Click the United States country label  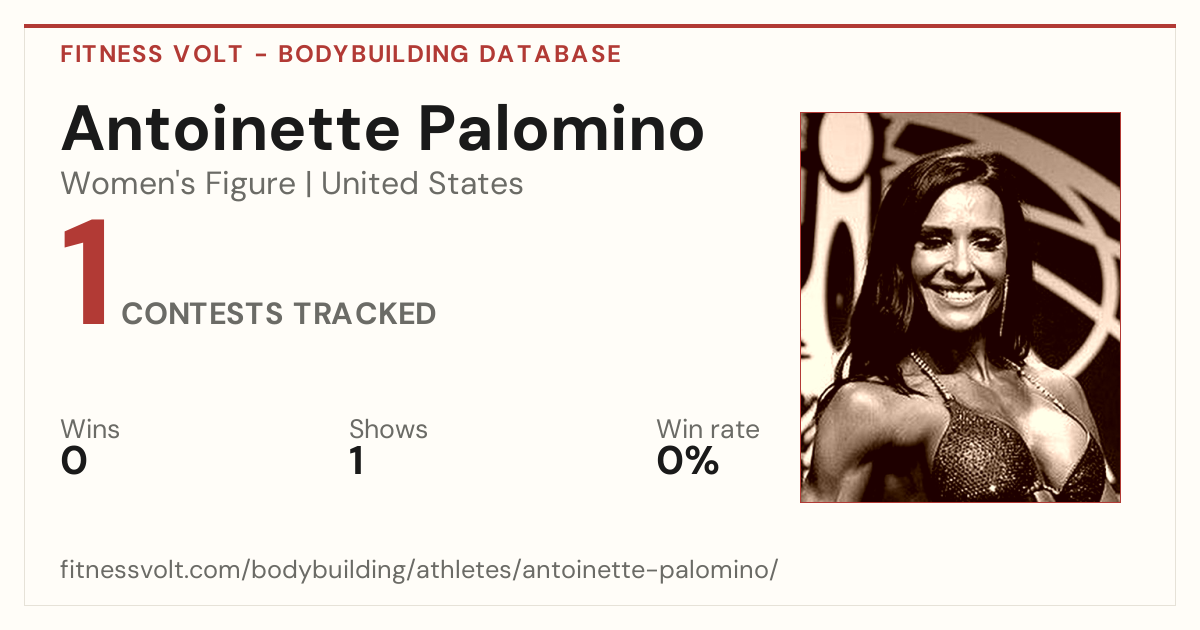tap(422, 184)
